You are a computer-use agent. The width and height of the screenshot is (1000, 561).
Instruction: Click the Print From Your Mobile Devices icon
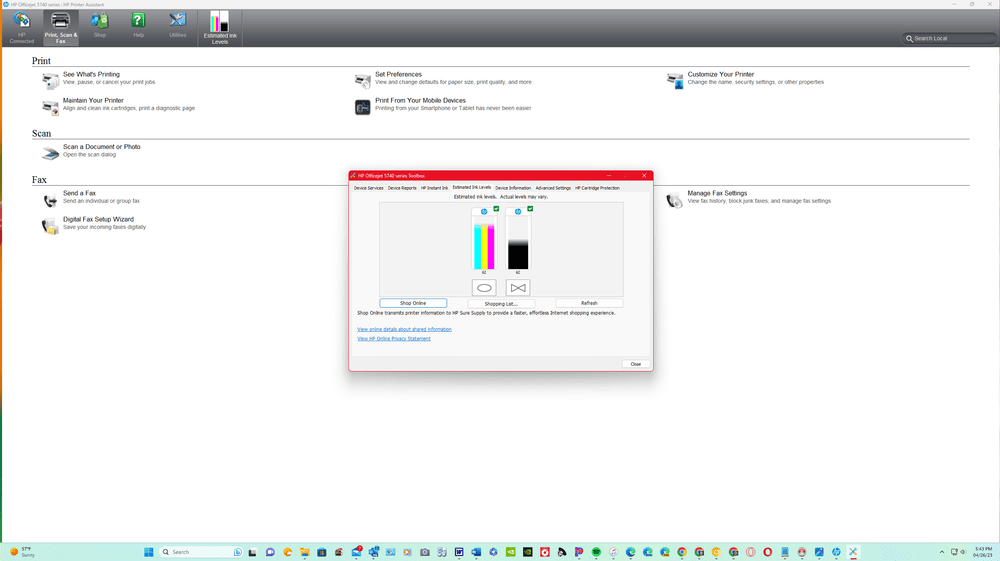(x=363, y=106)
